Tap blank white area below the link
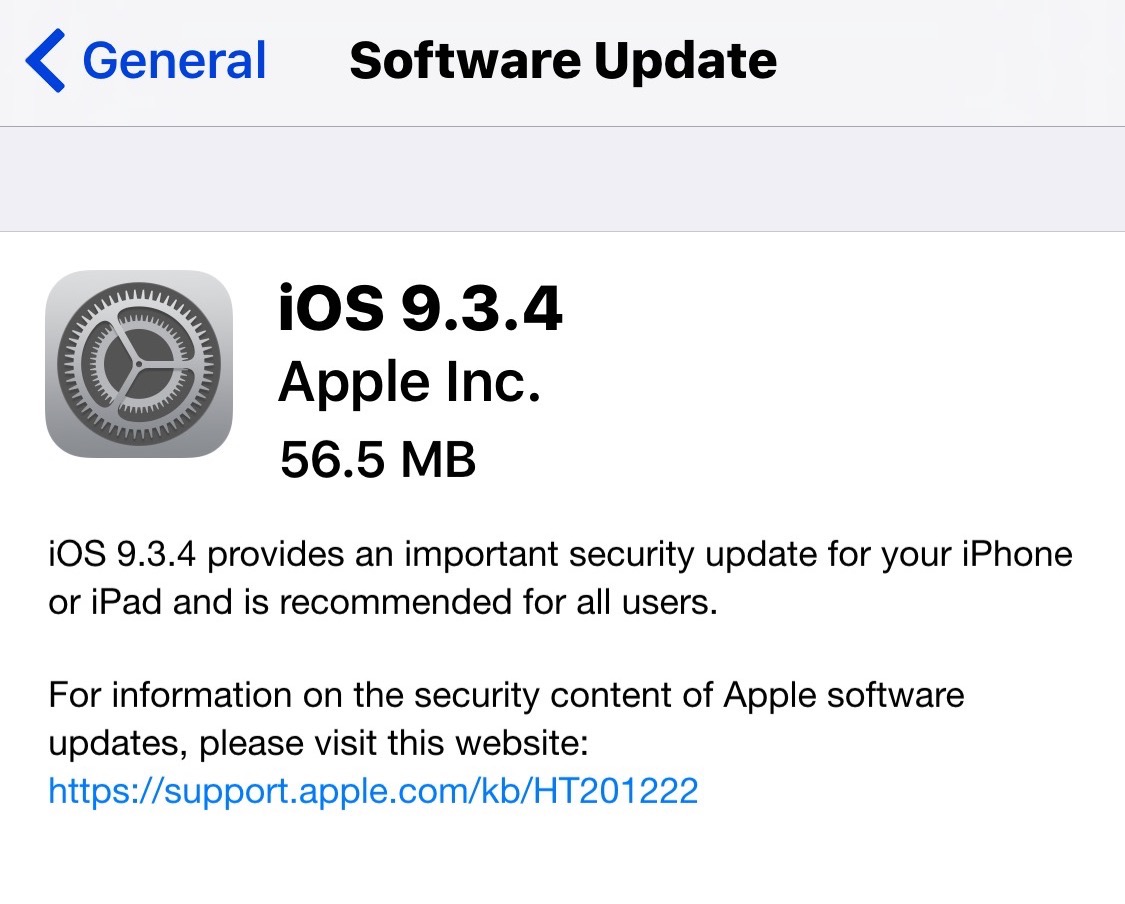Screen dimensions: 1125x904 [562, 860]
